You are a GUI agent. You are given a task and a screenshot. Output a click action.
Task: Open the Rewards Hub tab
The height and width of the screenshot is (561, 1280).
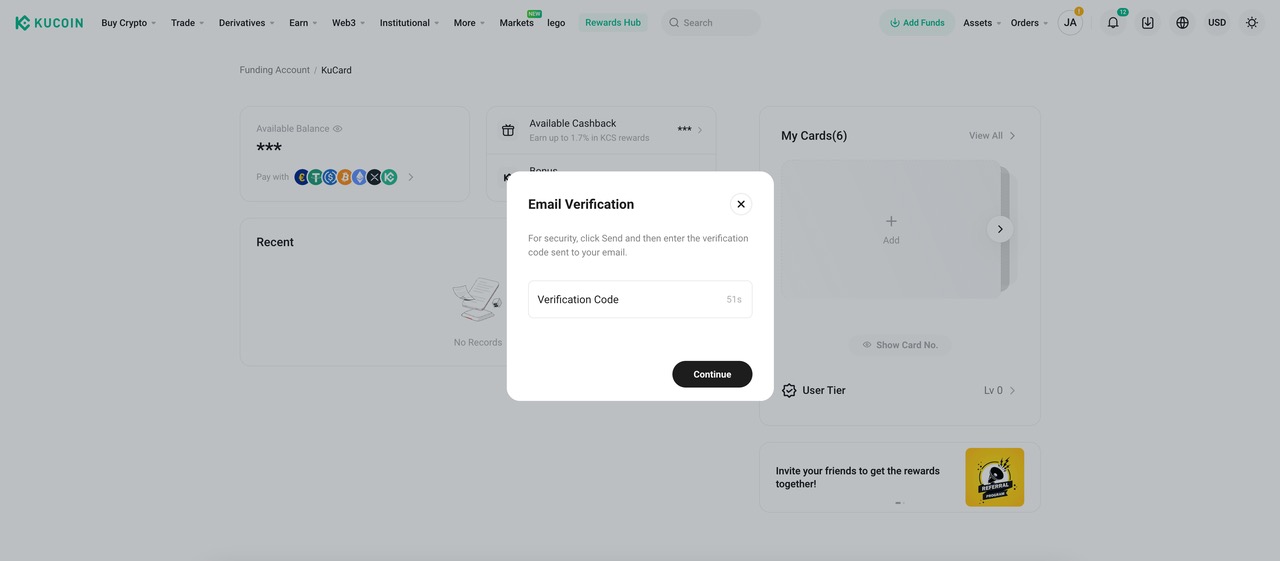pyautogui.click(x=612, y=22)
